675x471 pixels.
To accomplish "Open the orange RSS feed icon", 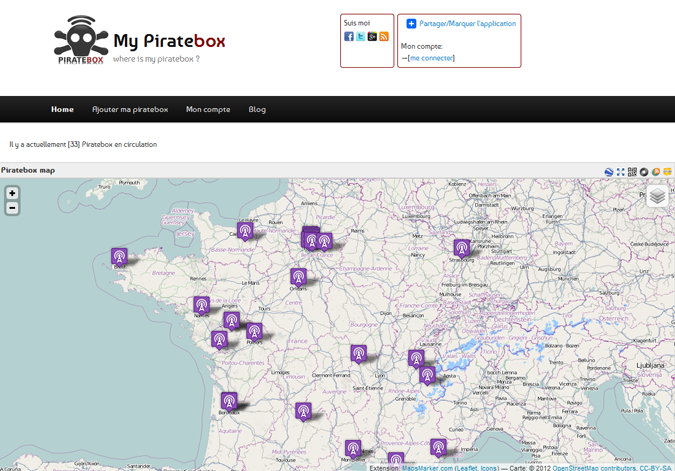I will [x=383, y=37].
